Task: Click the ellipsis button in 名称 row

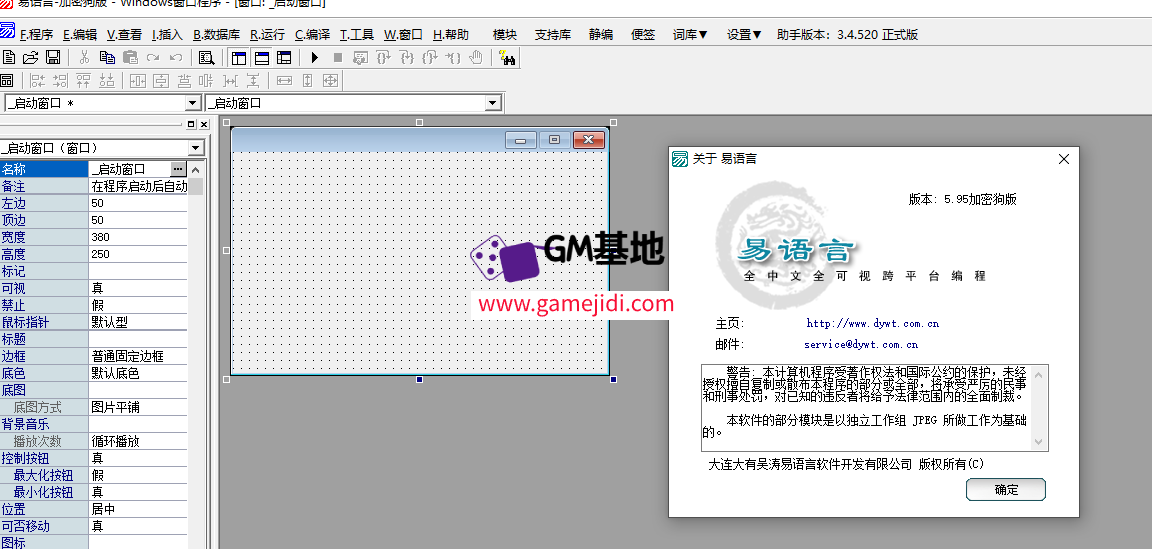Action: click(178, 169)
